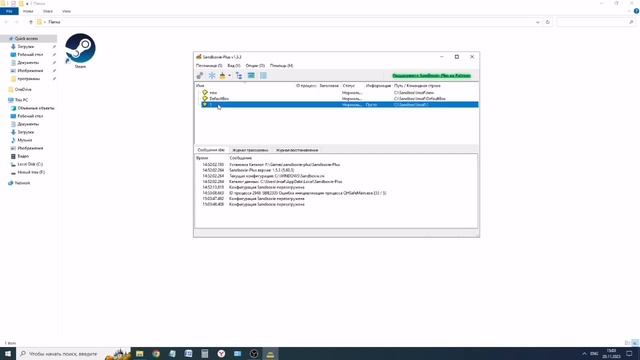Open Загрузки under Quick access

pos(26,47)
